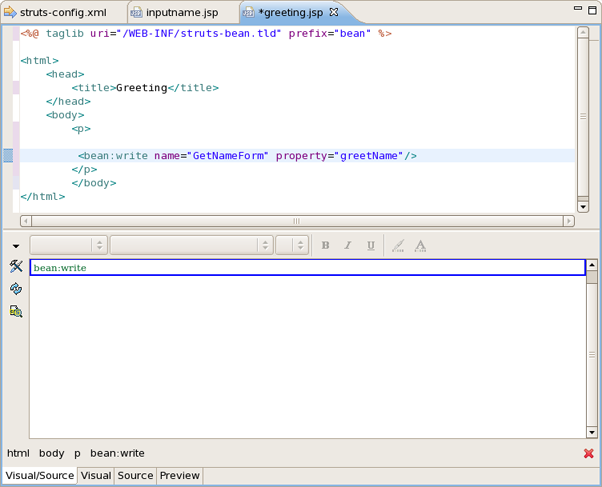
Task: Click the red X icon in selection bar
Action: [x=589, y=454]
